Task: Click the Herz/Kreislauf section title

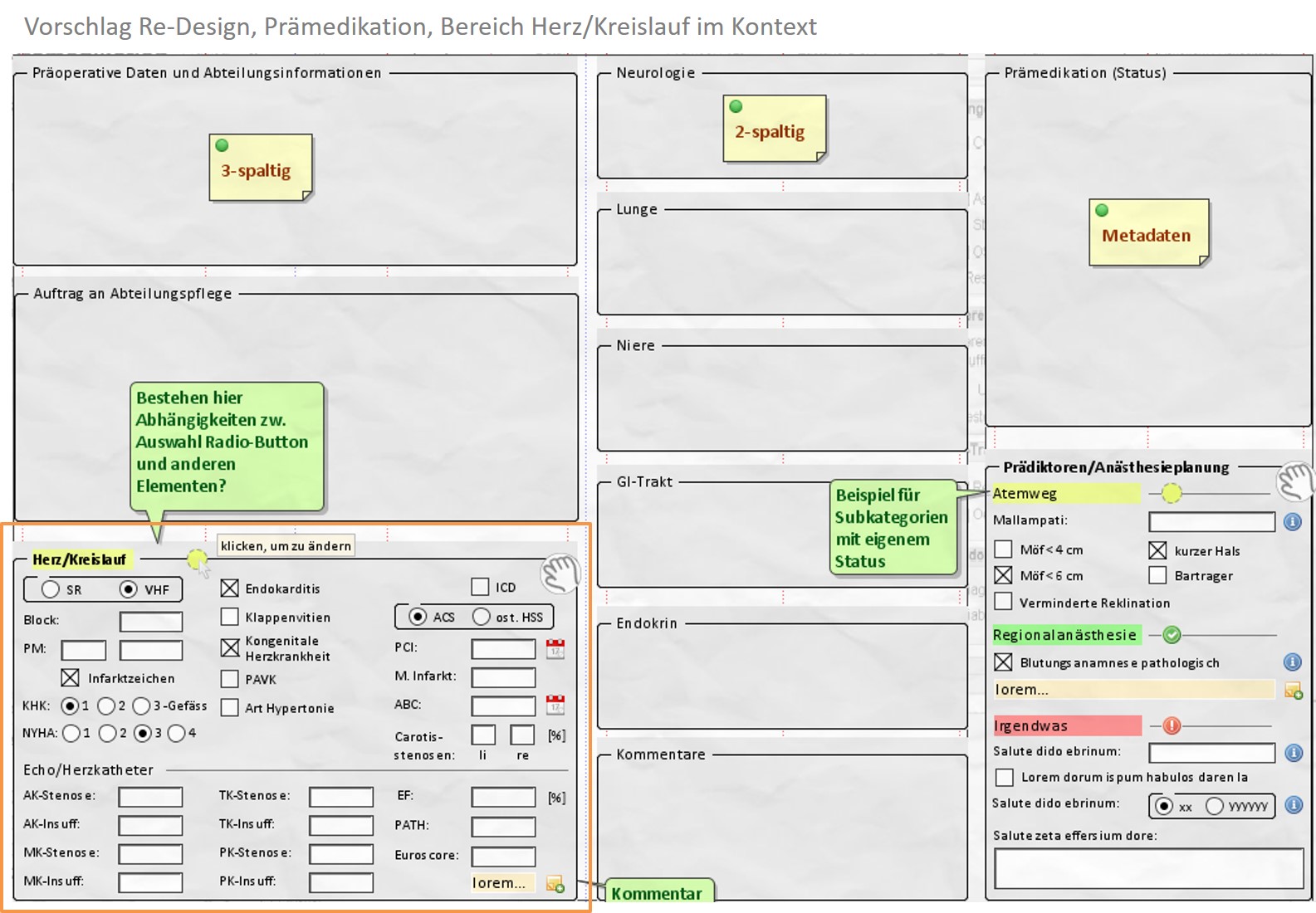Action: coord(79,559)
